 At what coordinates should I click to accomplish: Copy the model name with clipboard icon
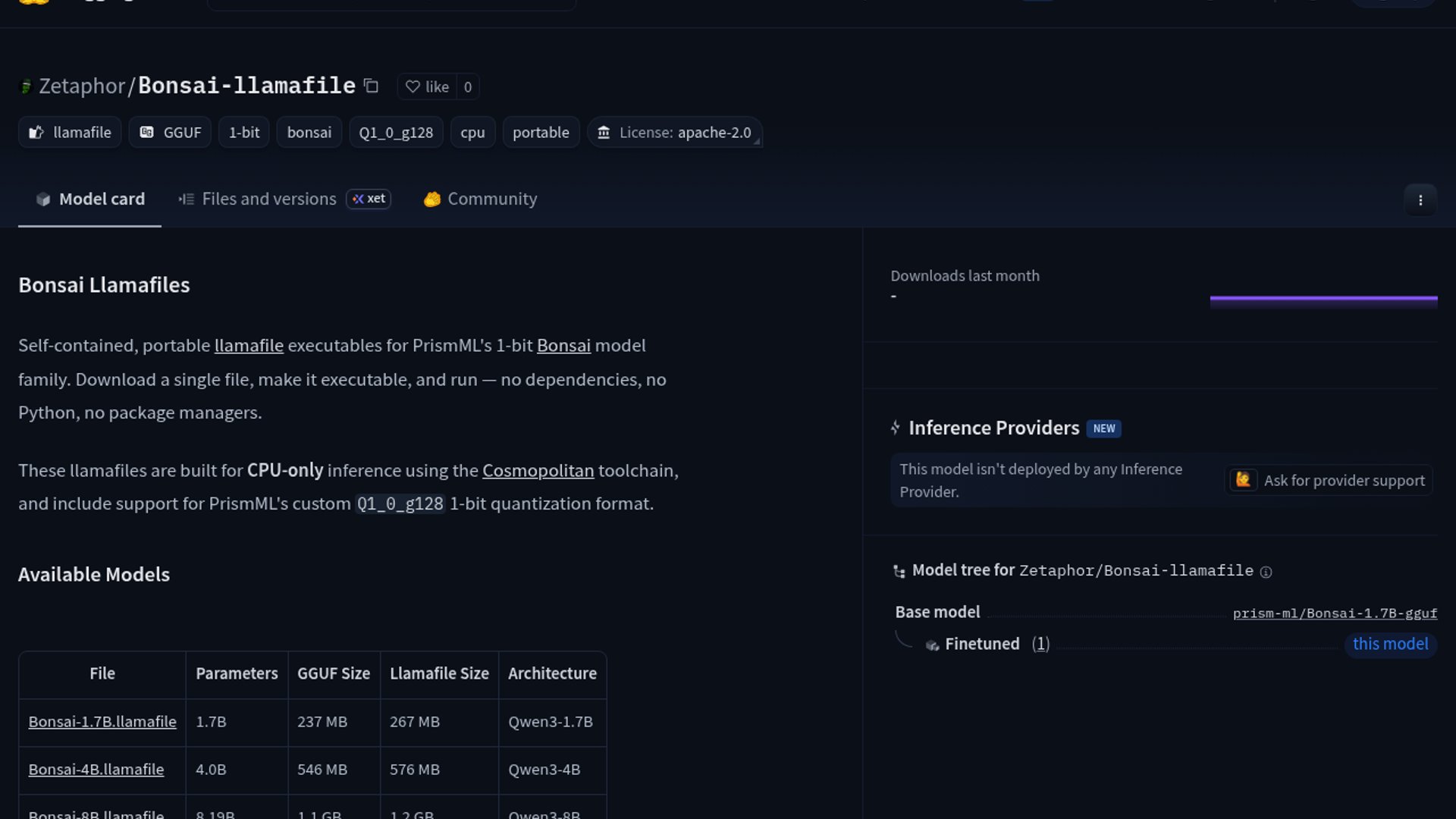[x=371, y=86]
